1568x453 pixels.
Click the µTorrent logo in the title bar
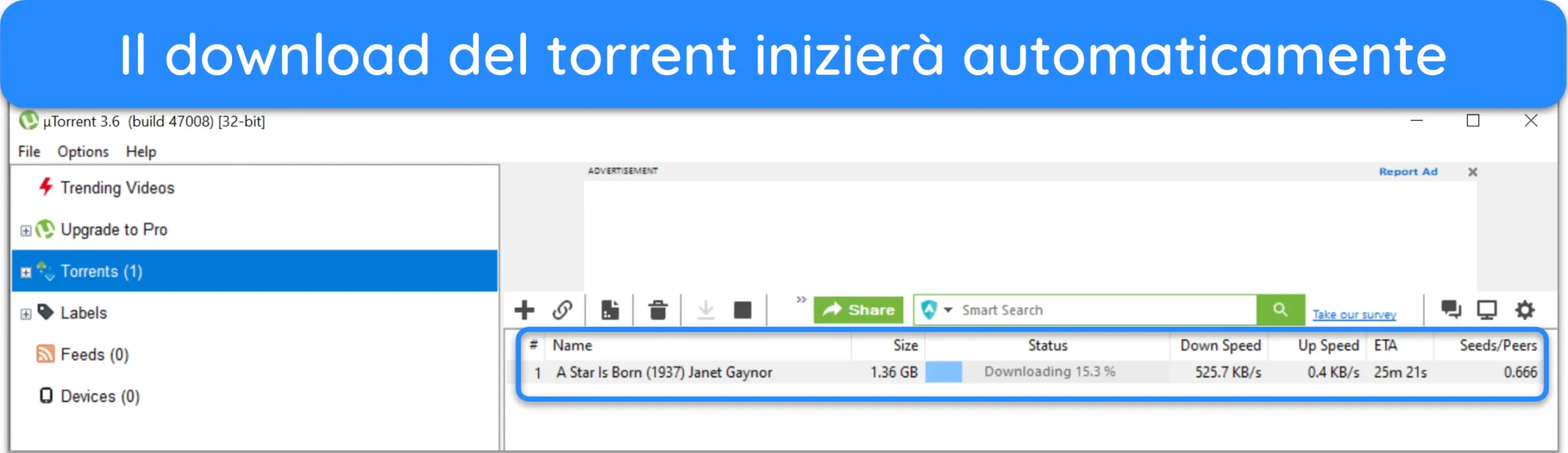[x=28, y=120]
